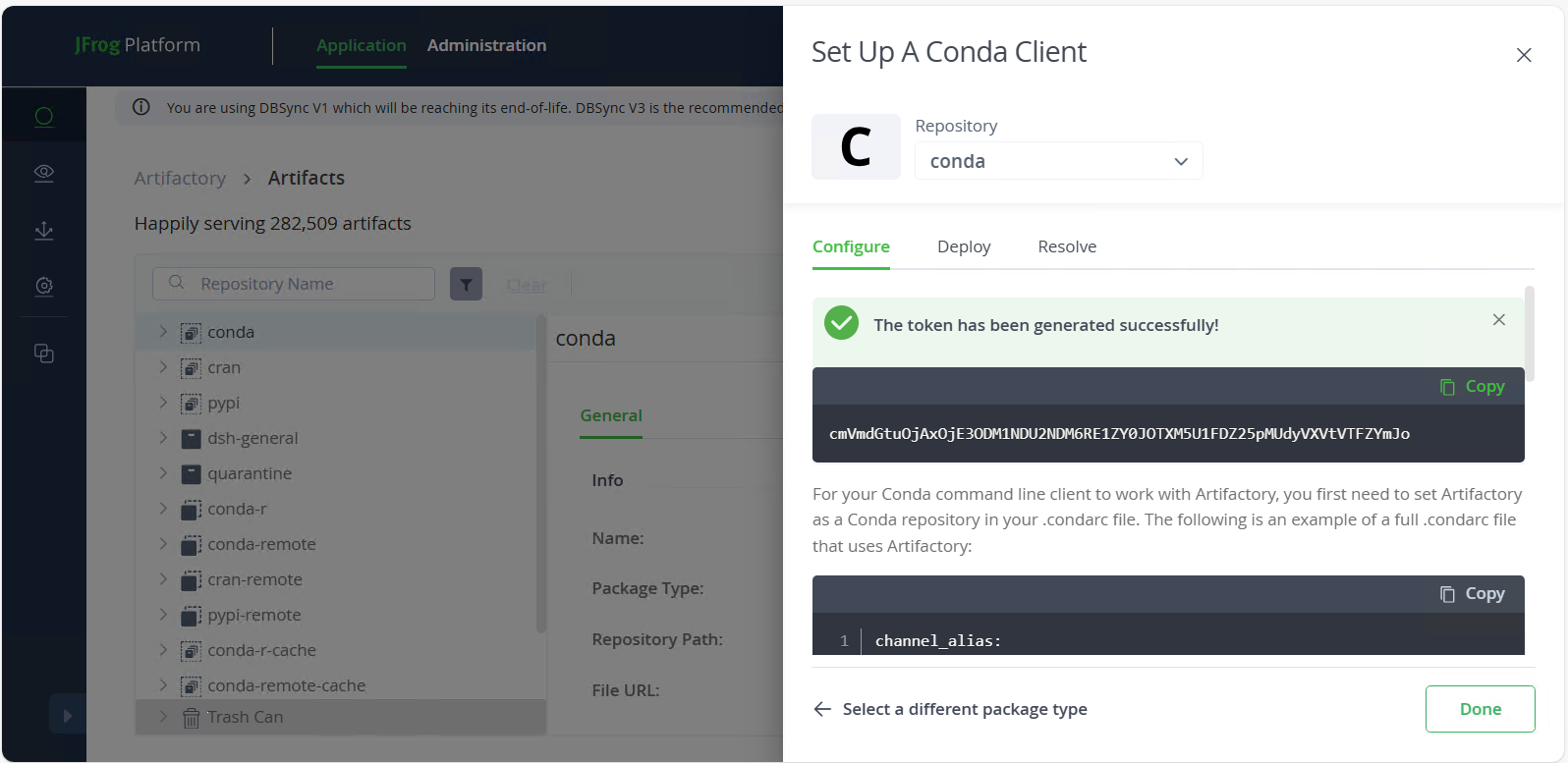Click the panel's vertical scrollbar
The width and height of the screenshot is (1568, 763).
[x=1529, y=334]
